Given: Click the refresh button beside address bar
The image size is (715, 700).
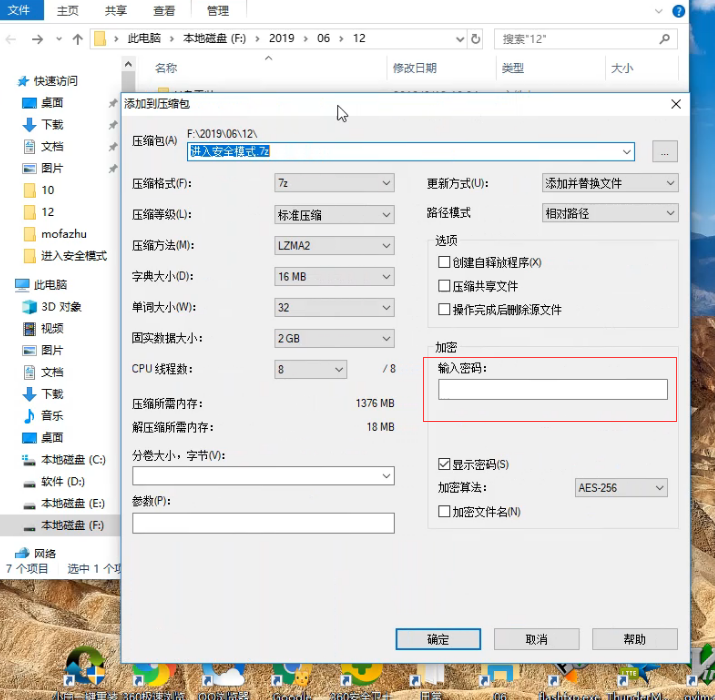Looking at the screenshot, I should [x=476, y=39].
